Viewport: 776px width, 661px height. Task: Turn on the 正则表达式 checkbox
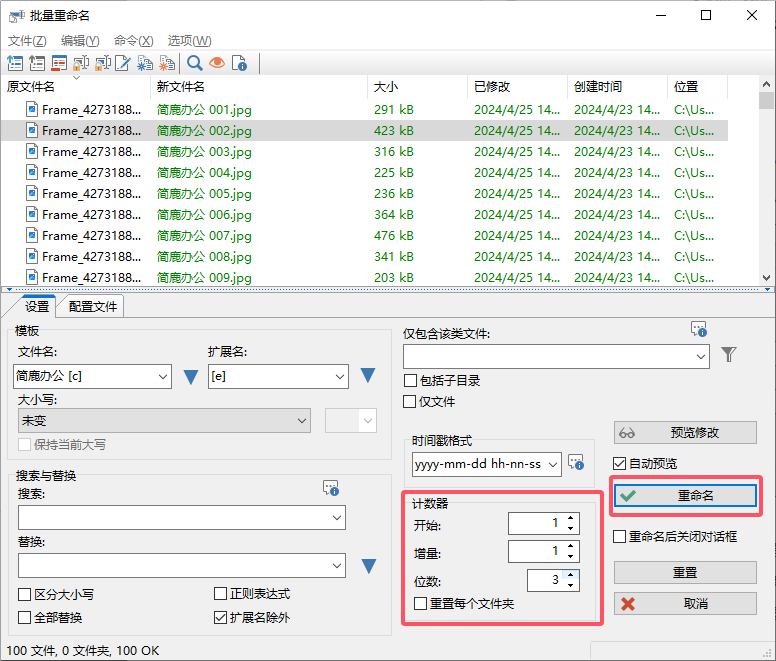click(x=220, y=593)
